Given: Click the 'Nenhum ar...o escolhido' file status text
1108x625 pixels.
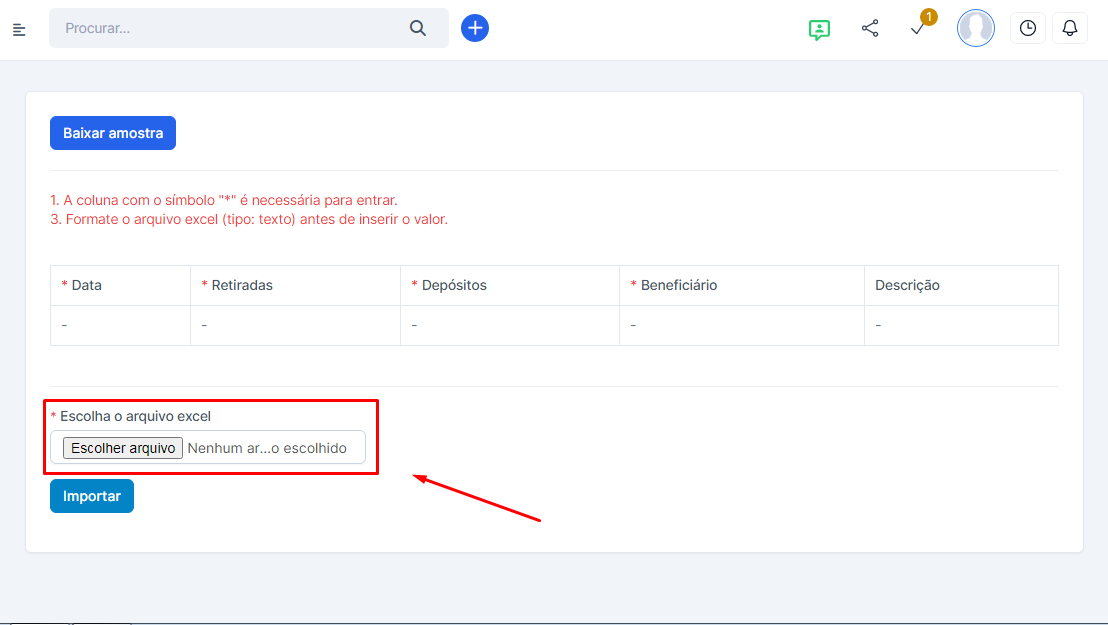Looking at the screenshot, I should [x=267, y=448].
